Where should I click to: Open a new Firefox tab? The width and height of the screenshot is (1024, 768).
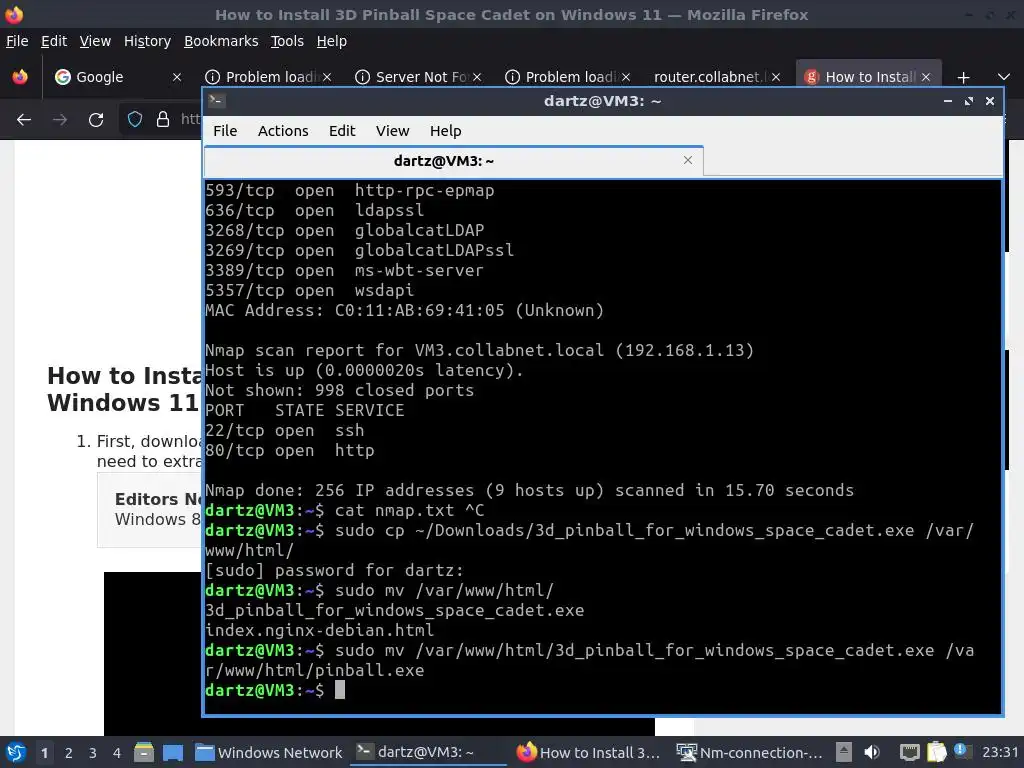coord(963,78)
